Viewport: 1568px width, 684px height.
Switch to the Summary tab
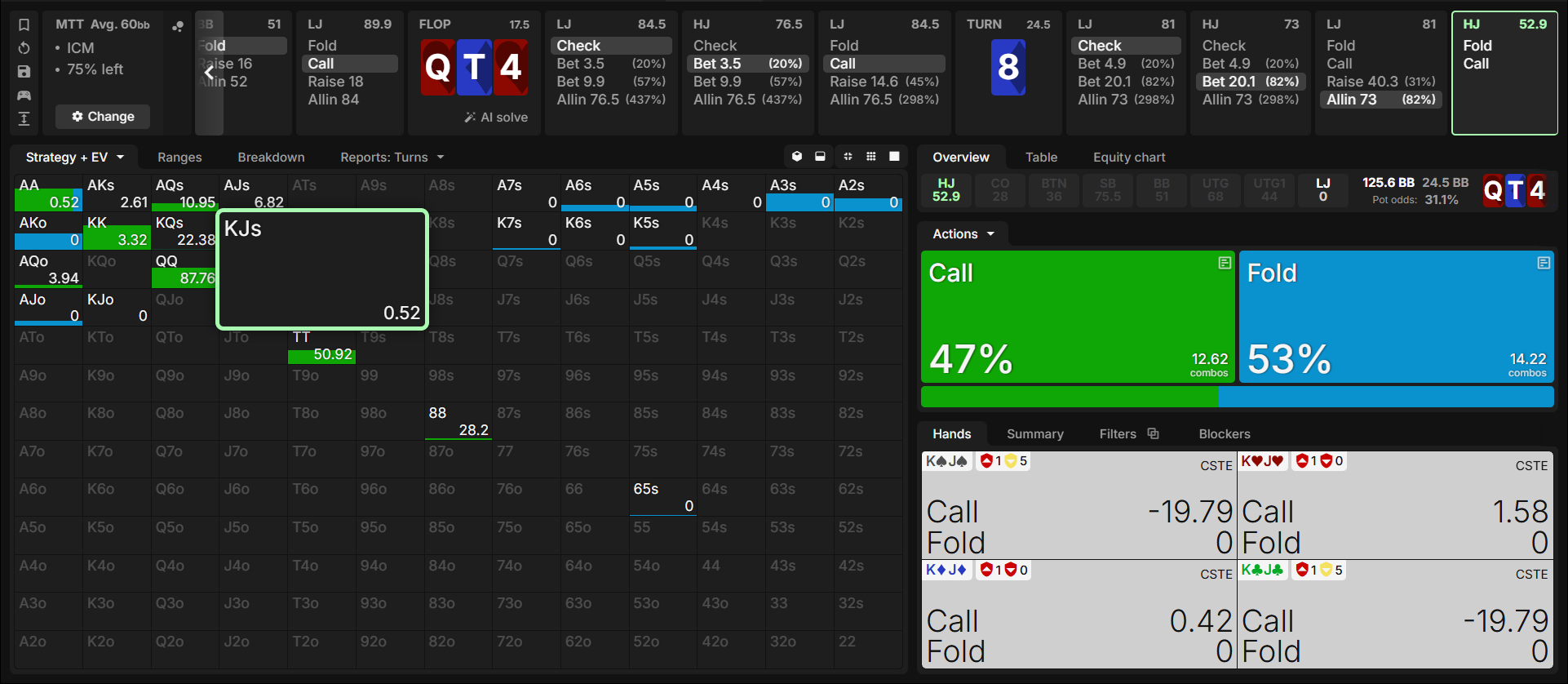pyautogui.click(x=1034, y=434)
